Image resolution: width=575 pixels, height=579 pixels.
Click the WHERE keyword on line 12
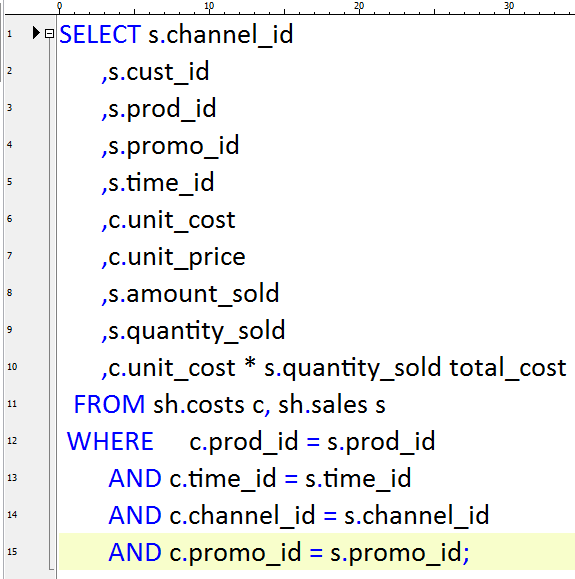point(110,441)
